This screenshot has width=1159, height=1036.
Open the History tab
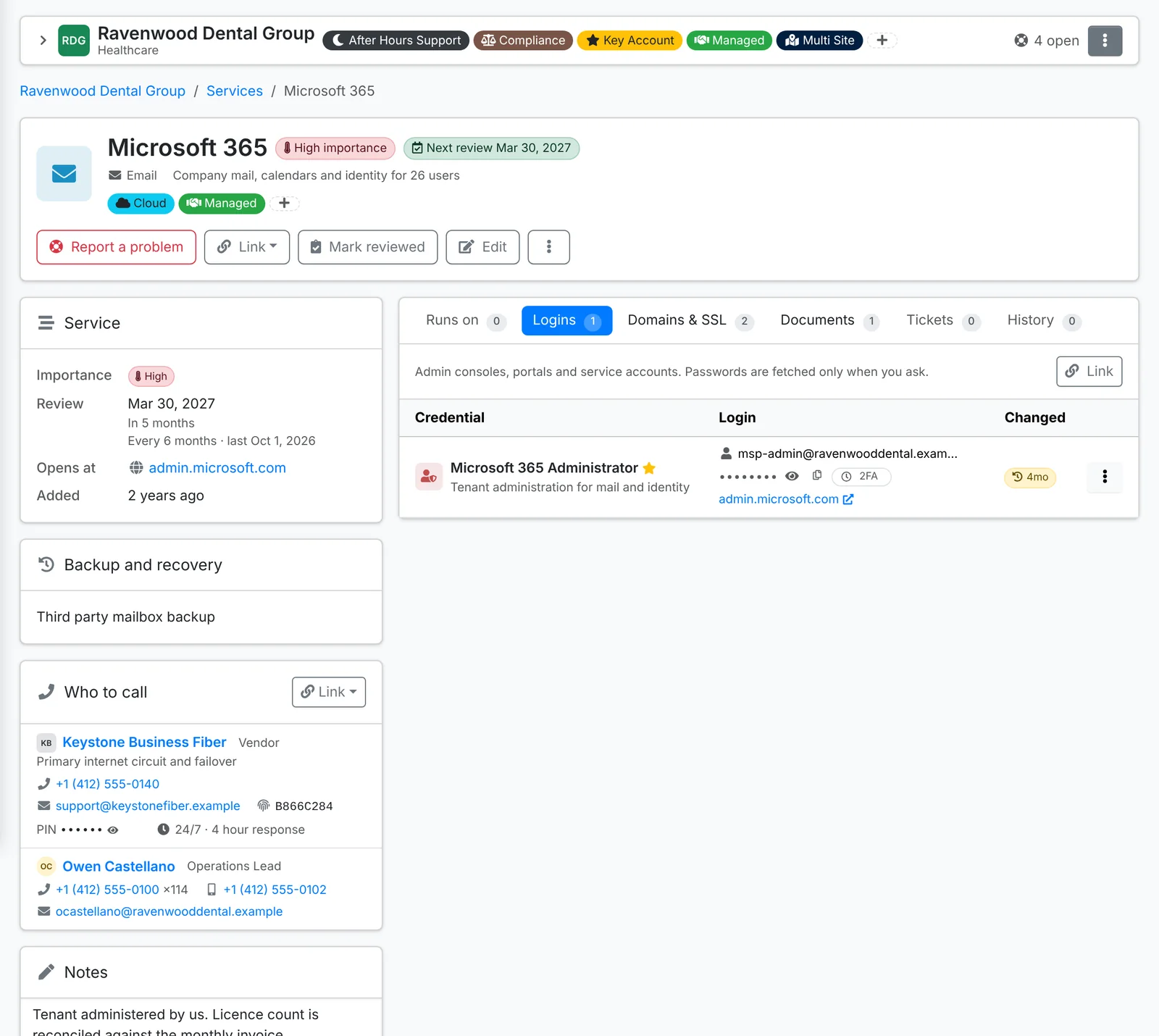1044,320
